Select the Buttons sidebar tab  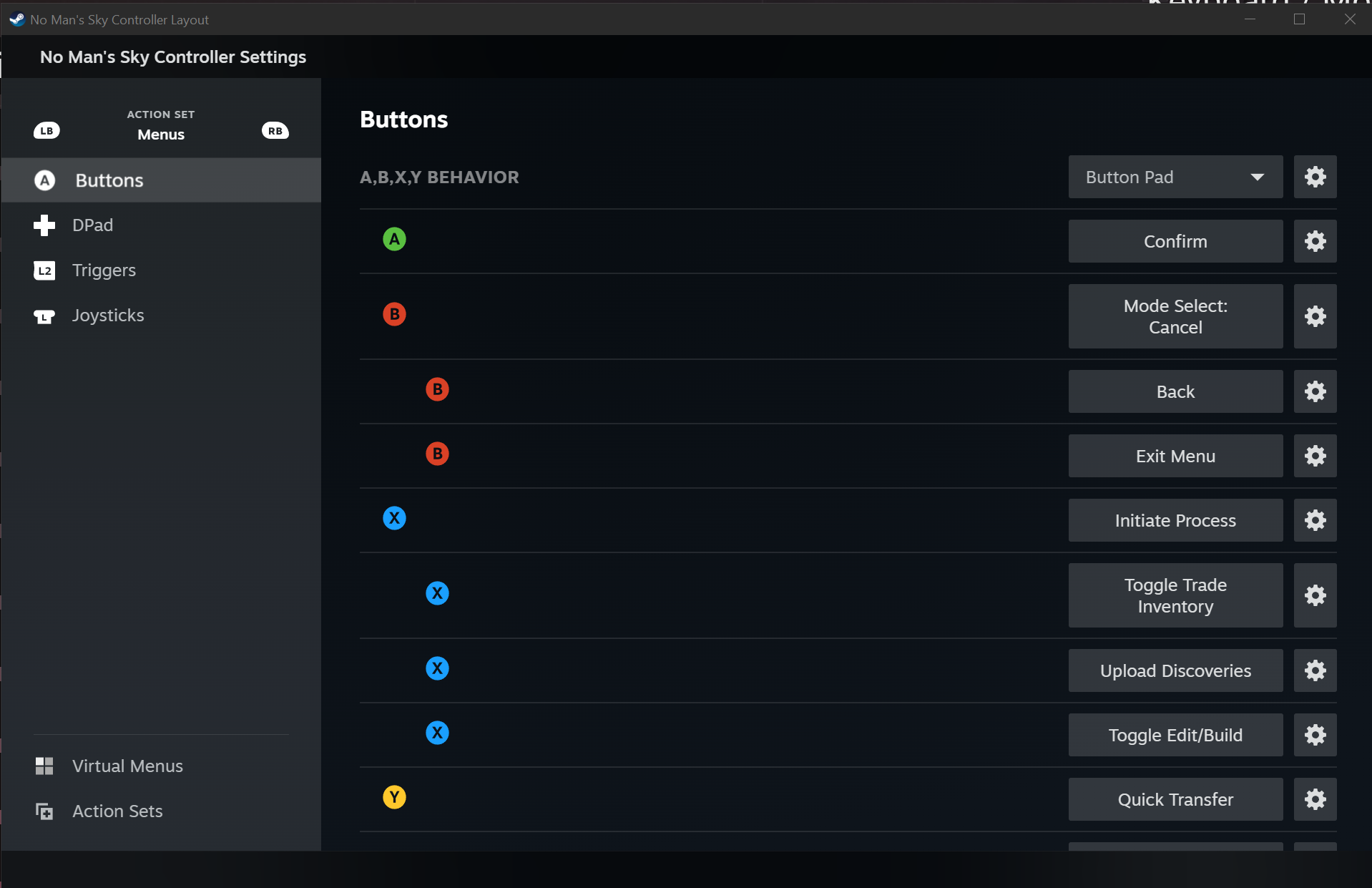tap(161, 180)
